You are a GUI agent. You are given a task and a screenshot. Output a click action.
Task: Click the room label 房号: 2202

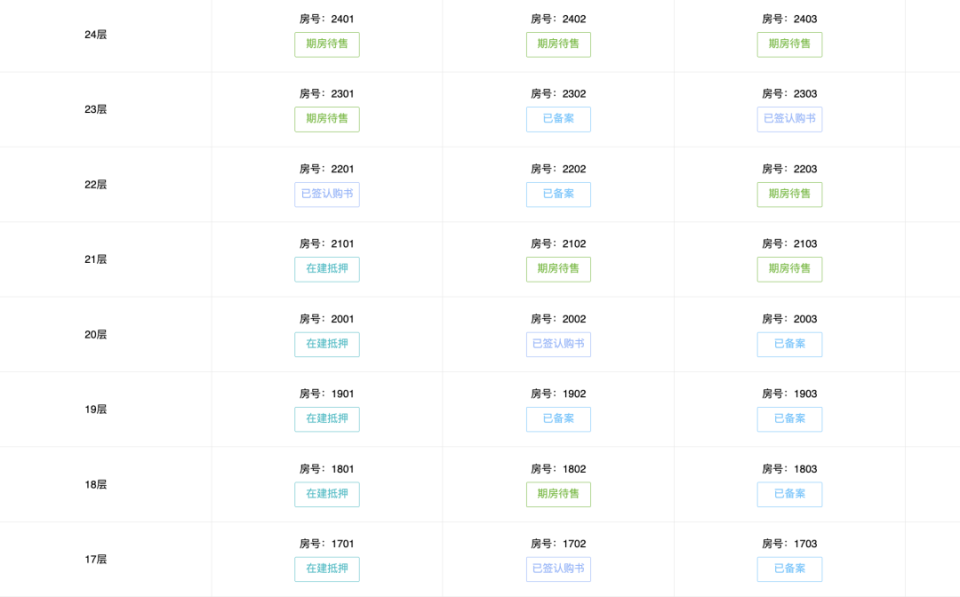pos(558,169)
